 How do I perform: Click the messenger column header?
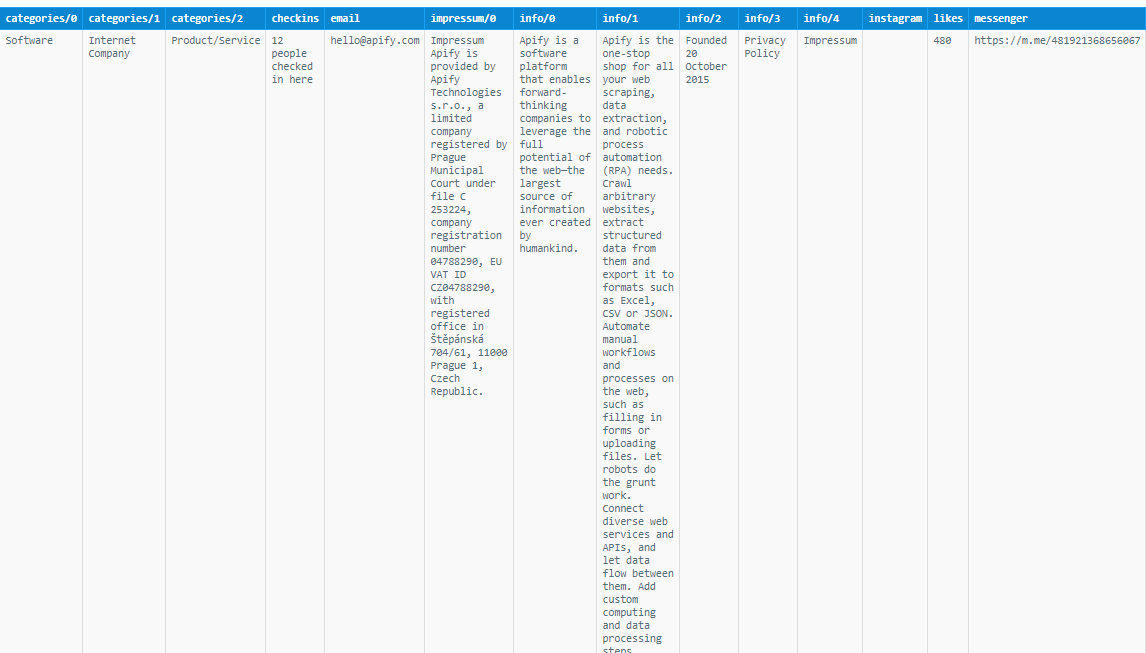[1057, 18]
